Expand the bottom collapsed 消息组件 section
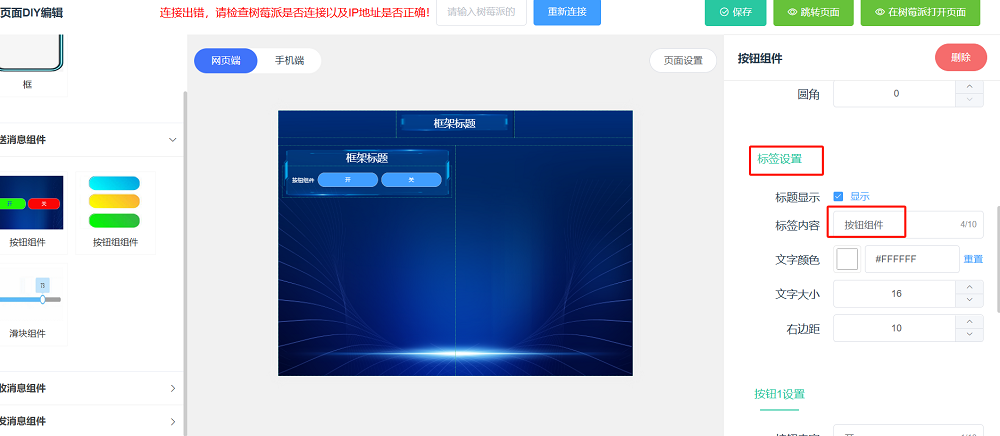The width and height of the screenshot is (1000, 436). pyautogui.click(x=172, y=422)
